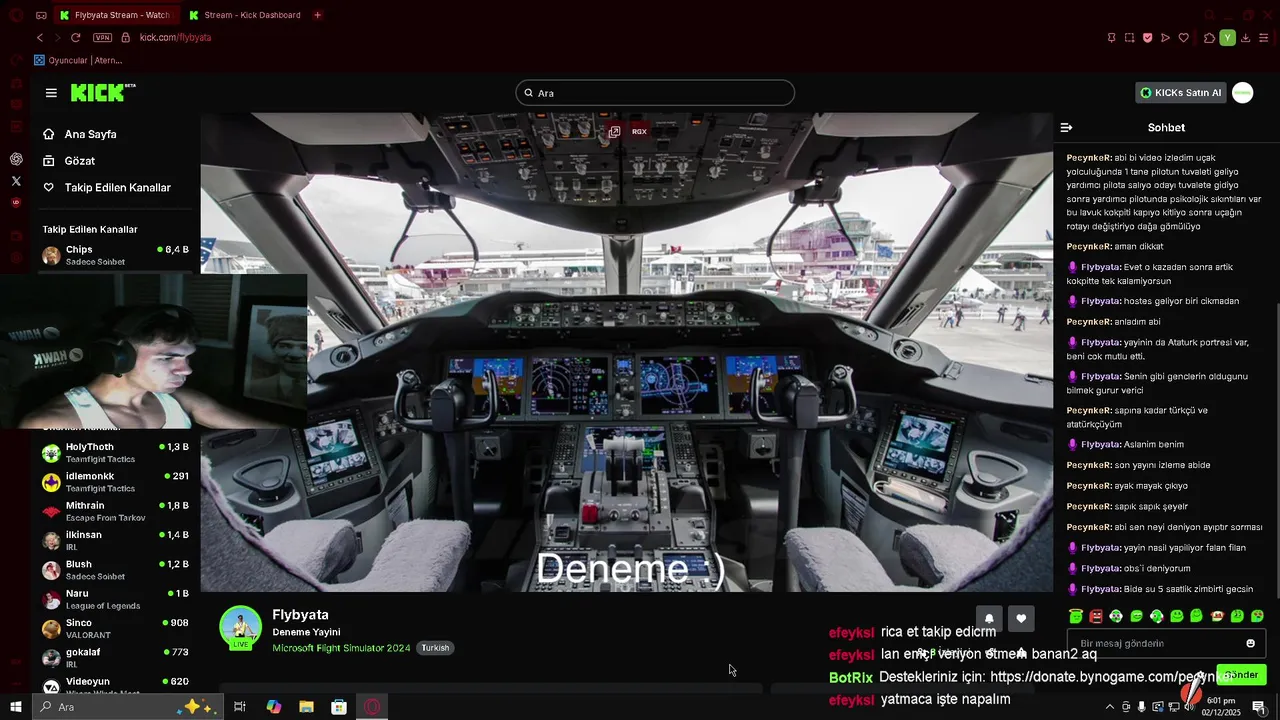This screenshot has height=720, width=1280.
Task: Click the snapshot capture icon
Action: pyautogui.click(x=1129, y=38)
